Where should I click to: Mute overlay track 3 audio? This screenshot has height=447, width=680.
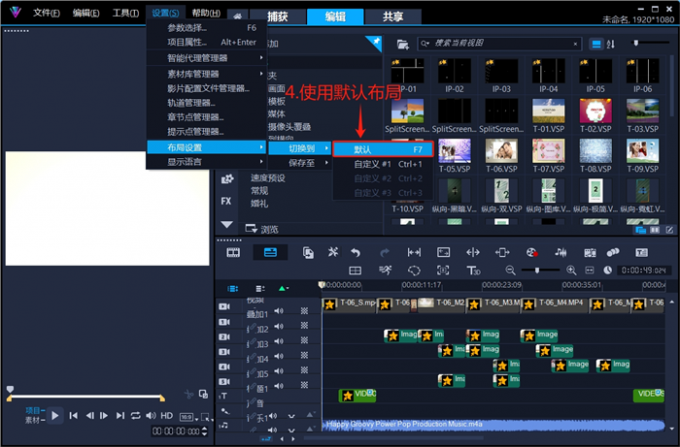[x=279, y=356]
